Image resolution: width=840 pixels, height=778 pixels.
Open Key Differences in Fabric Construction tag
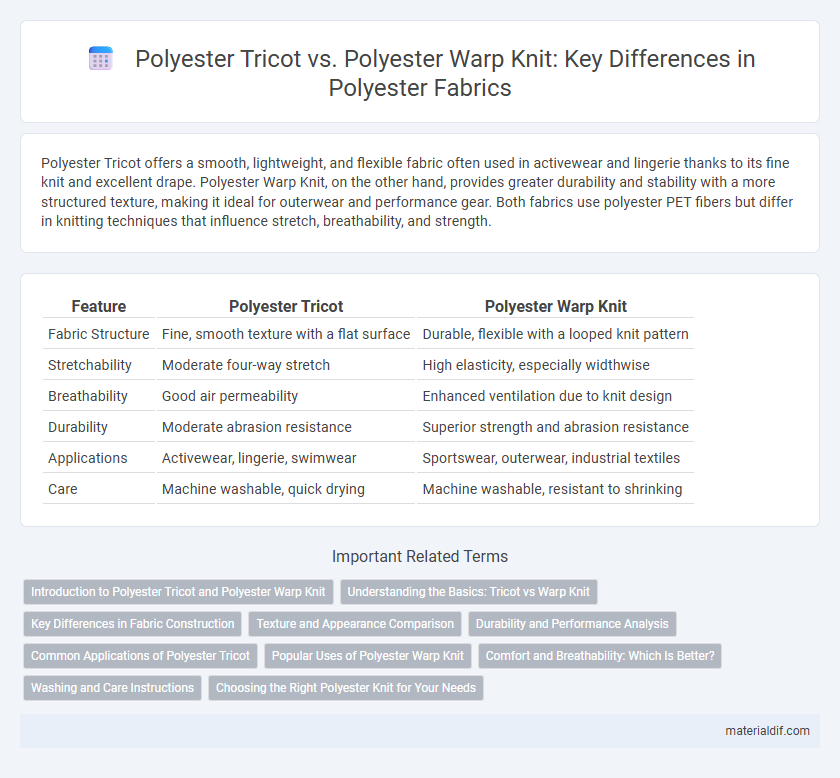pos(132,624)
